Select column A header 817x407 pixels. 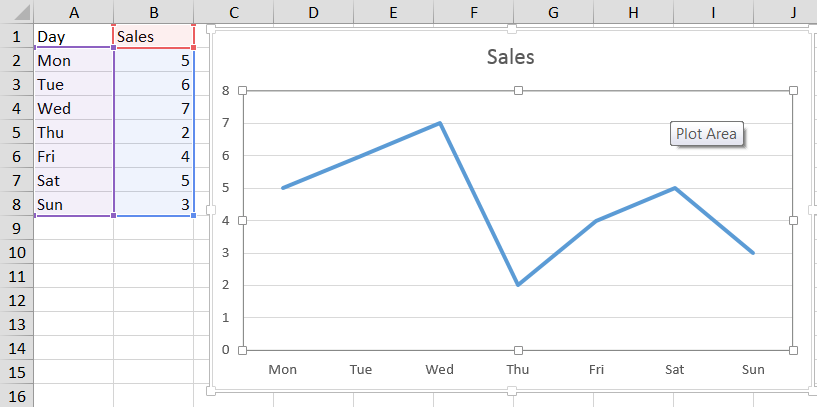tap(74, 11)
